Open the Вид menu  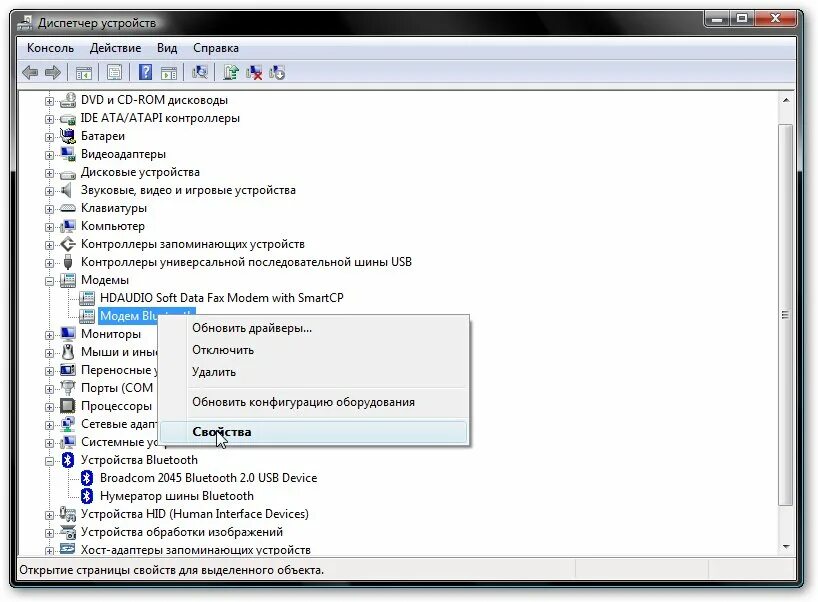(167, 48)
